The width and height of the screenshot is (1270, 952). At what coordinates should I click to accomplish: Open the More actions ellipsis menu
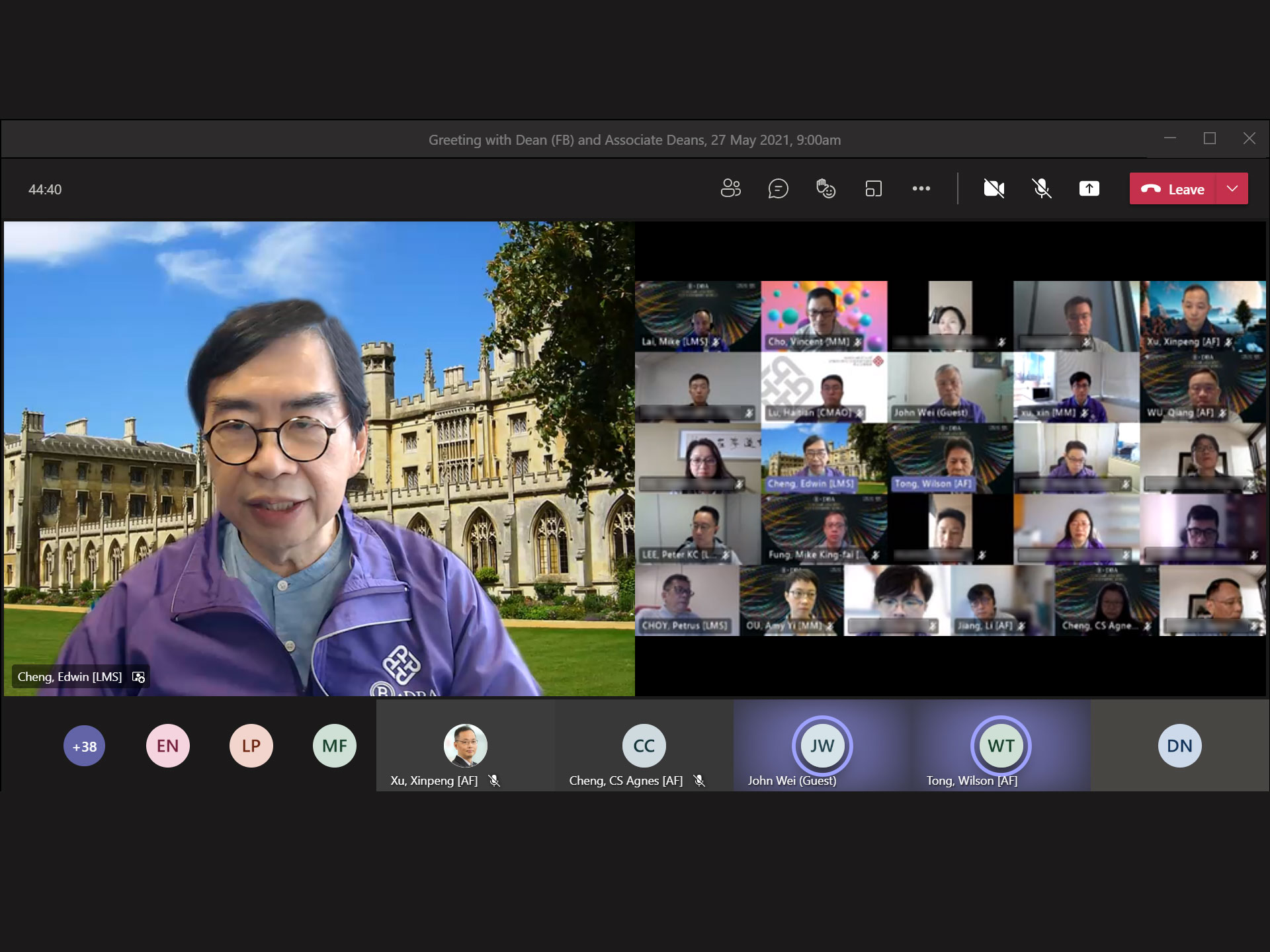click(921, 189)
